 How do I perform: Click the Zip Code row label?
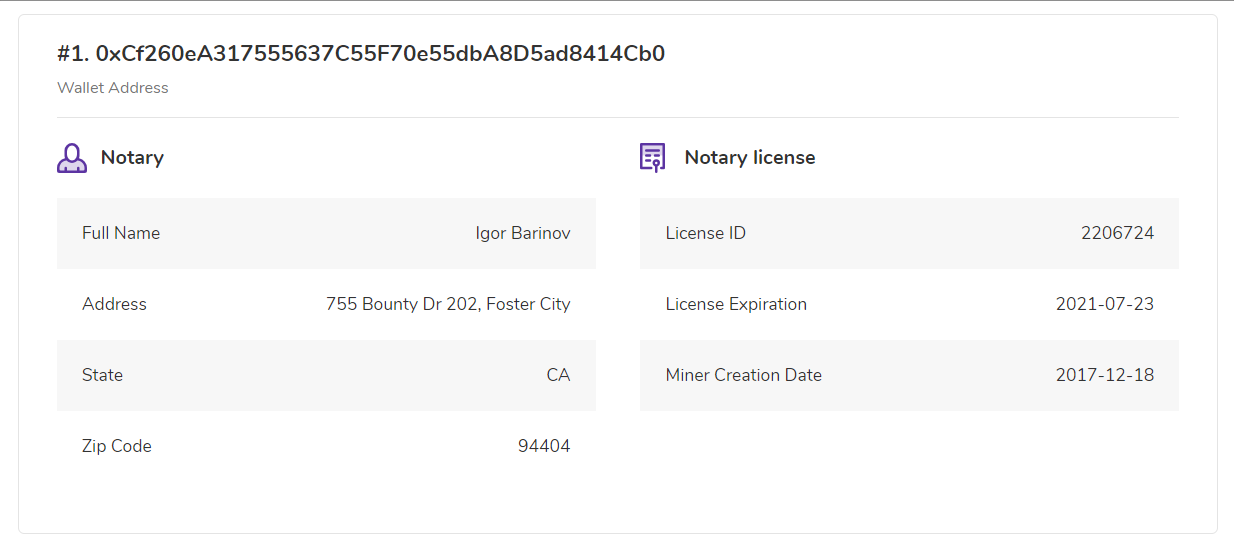tap(117, 446)
